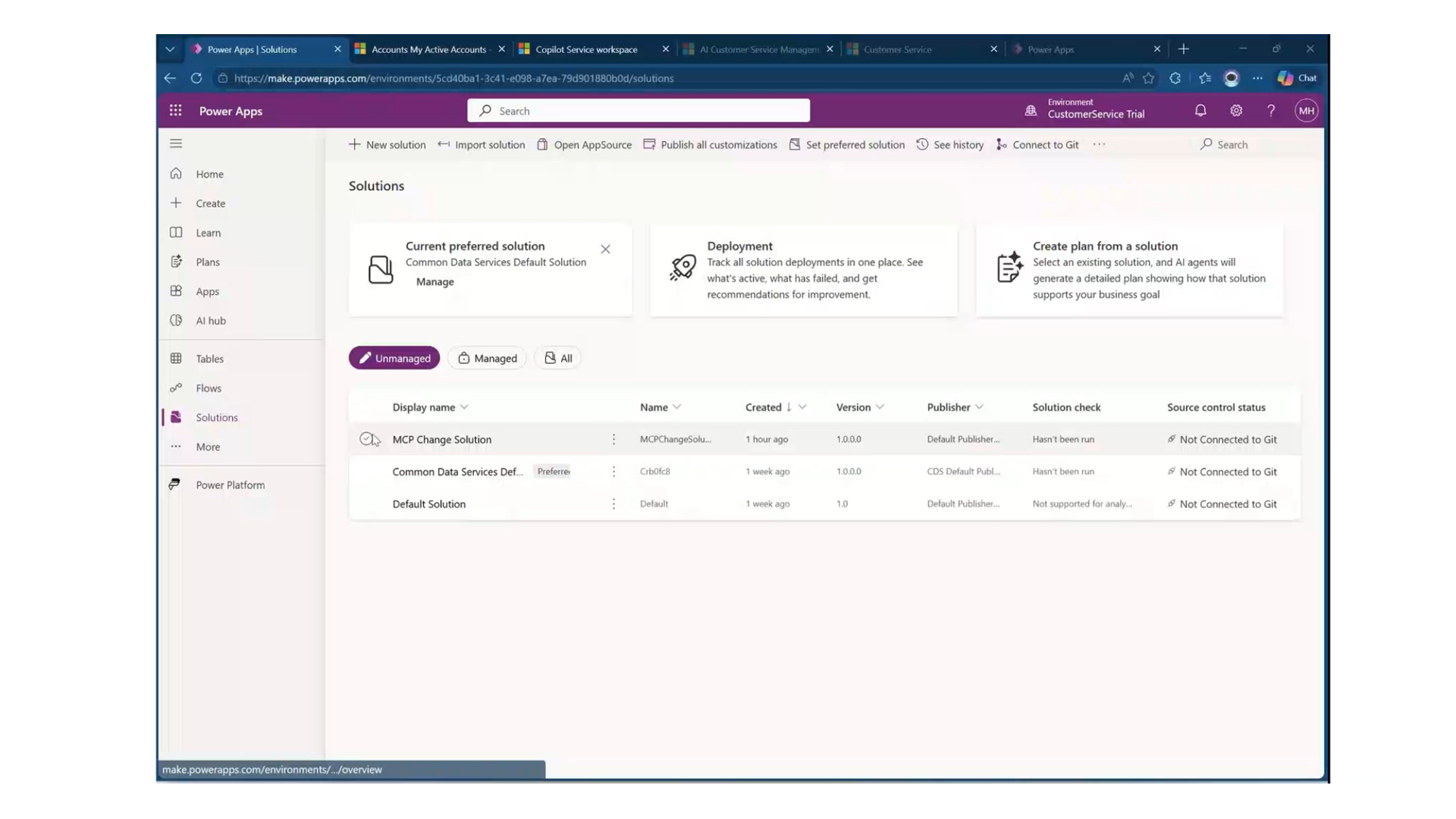Open Create in the left navigation
The height and width of the screenshot is (819, 1456).
pos(210,203)
